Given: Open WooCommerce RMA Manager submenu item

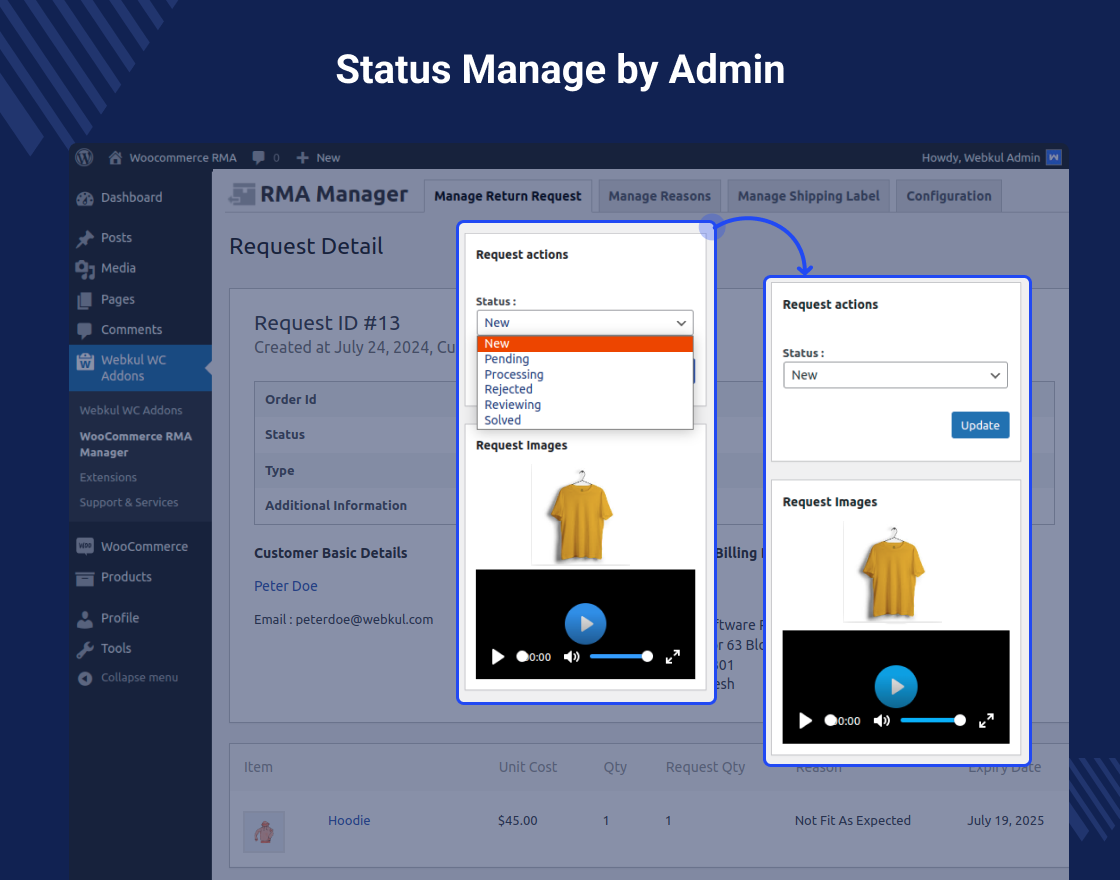Looking at the screenshot, I should (x=136, y=444).
